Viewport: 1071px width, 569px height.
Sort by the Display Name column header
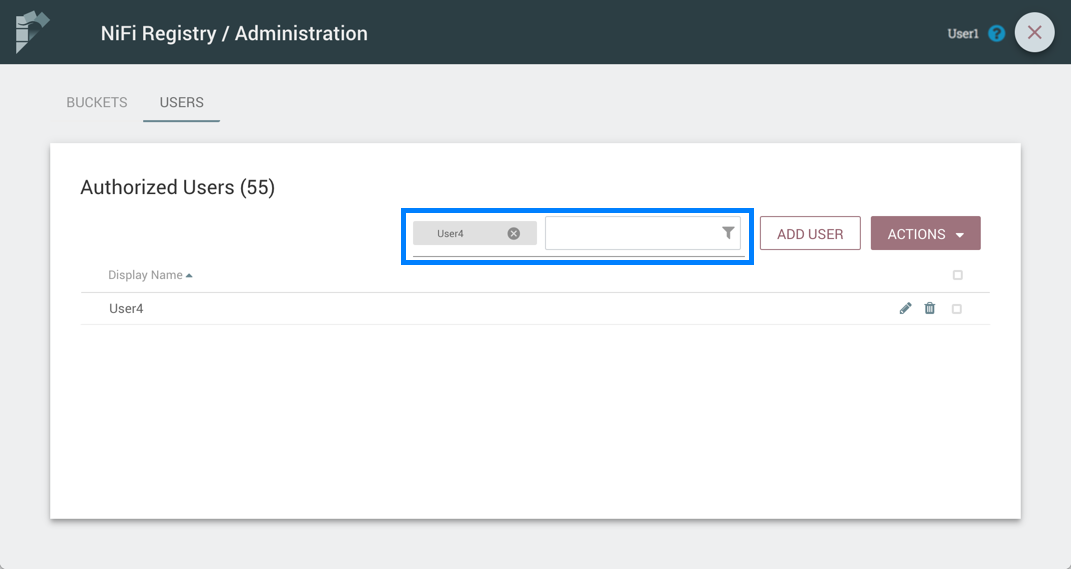point(145,275)
